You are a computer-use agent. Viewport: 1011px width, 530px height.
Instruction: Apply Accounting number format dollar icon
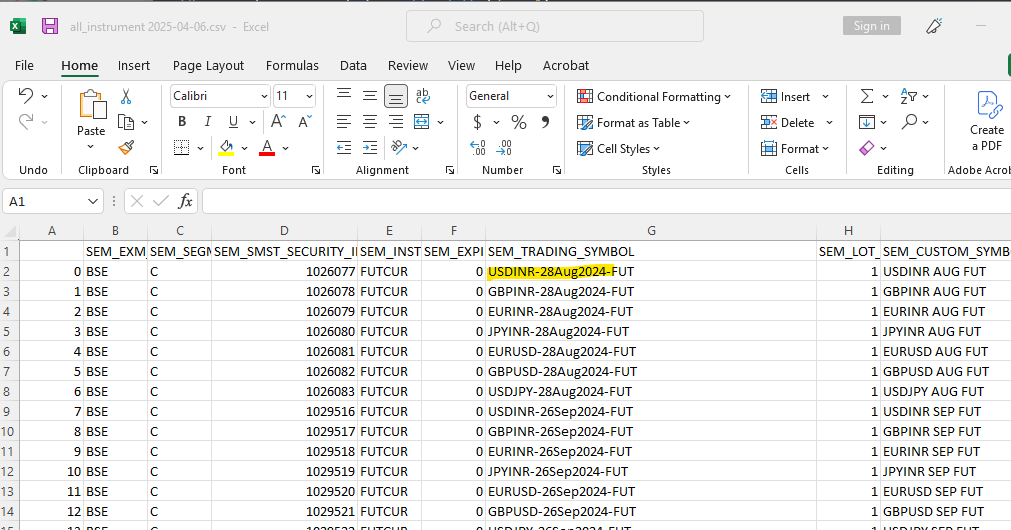click(477, 121)
